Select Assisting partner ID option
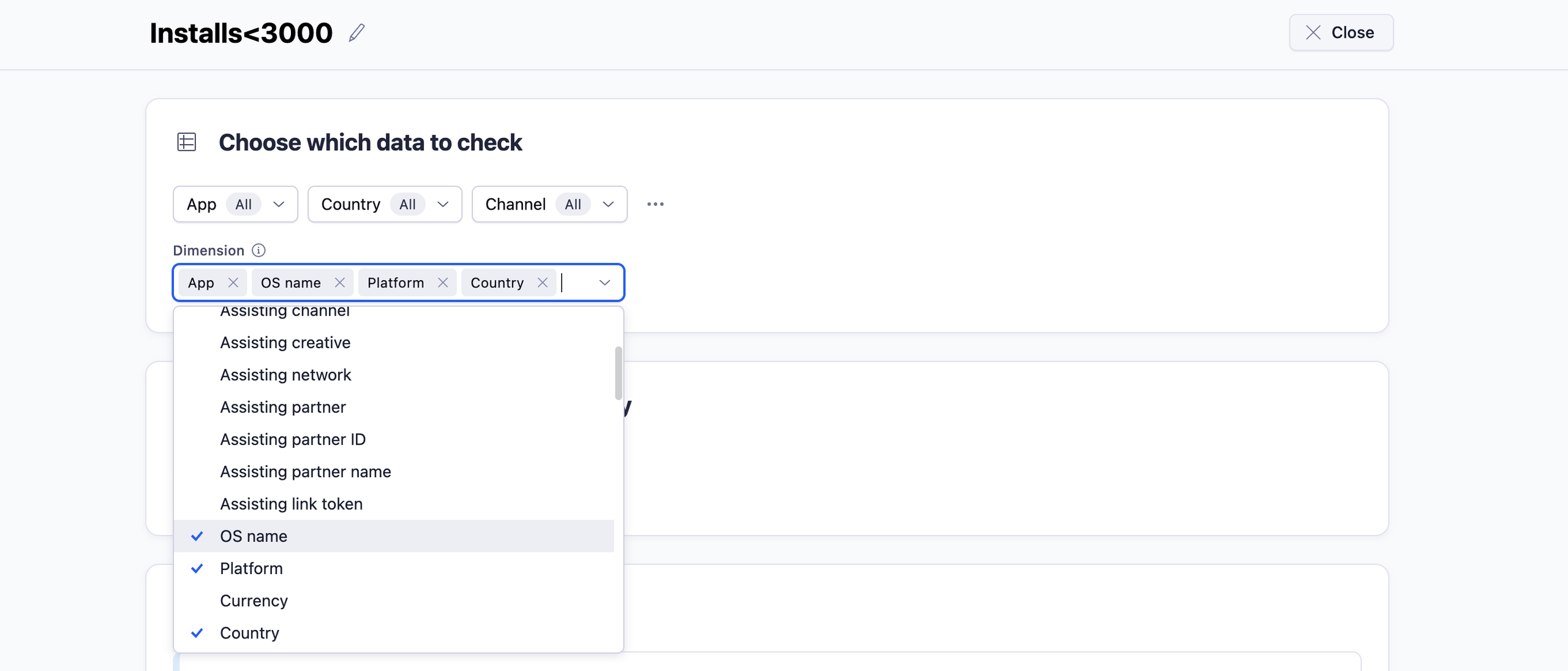Image resolution: width=1568 pixels, height=671 pixels. coord(293,439)
